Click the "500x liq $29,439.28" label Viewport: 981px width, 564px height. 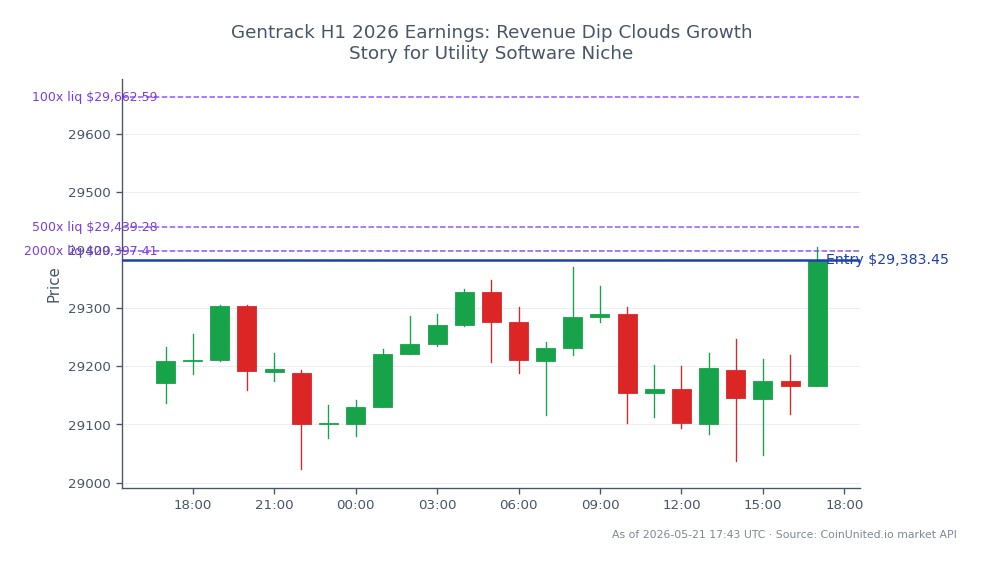pos(94,227)
